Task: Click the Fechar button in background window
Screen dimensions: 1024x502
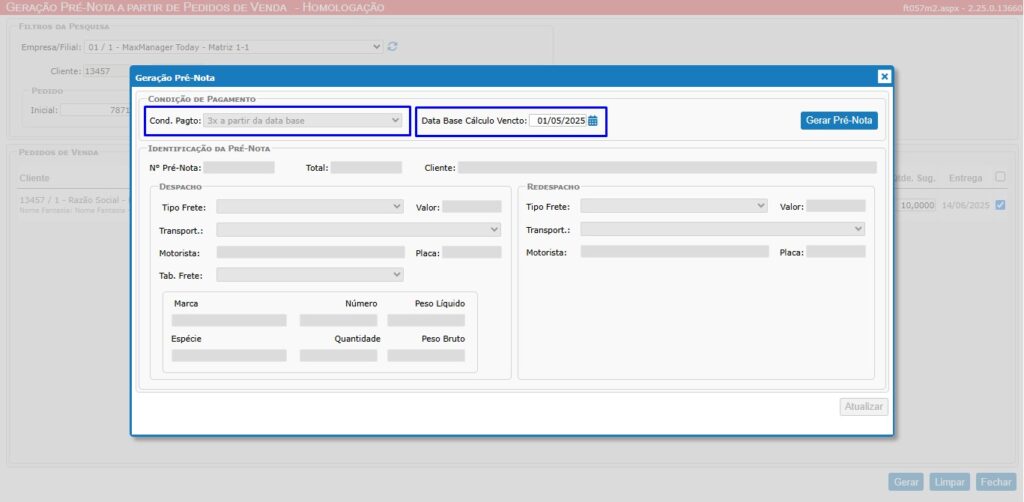Action: point(996,482)
